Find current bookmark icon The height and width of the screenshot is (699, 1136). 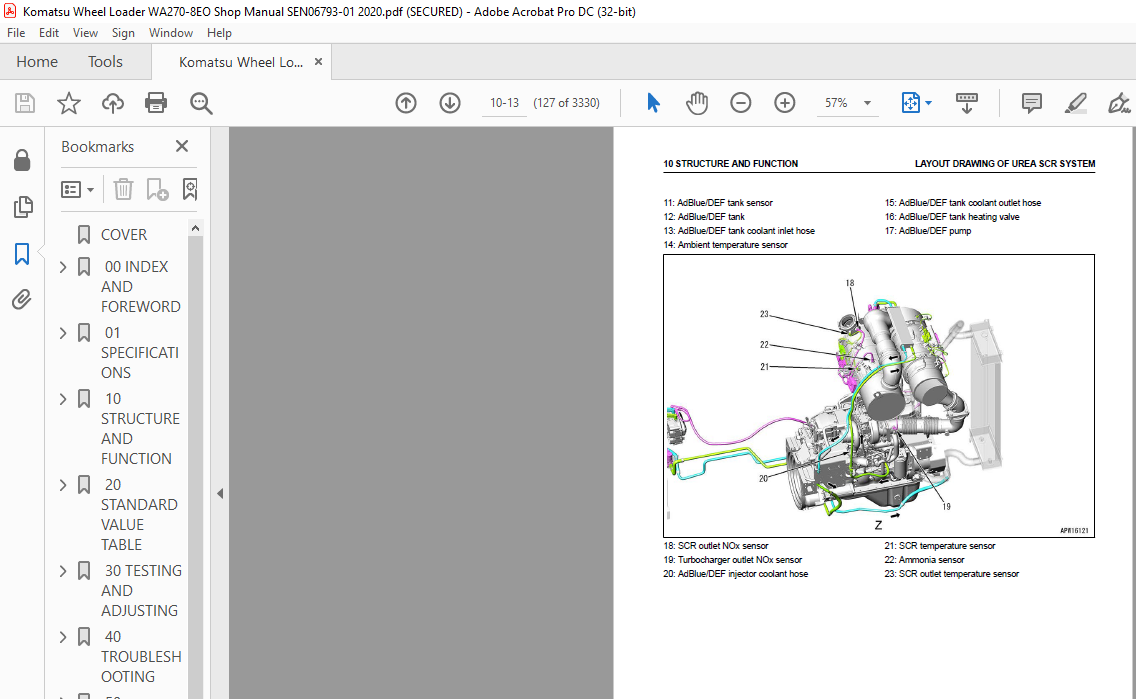(x=190, y=190)
